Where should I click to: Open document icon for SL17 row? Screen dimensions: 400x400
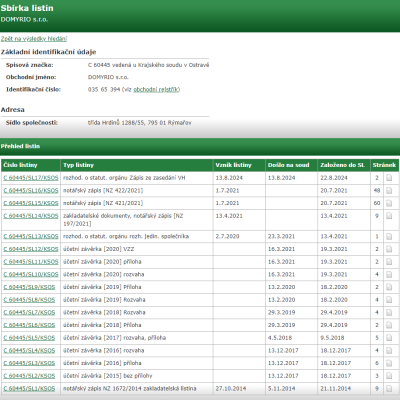tap(389, 178)
